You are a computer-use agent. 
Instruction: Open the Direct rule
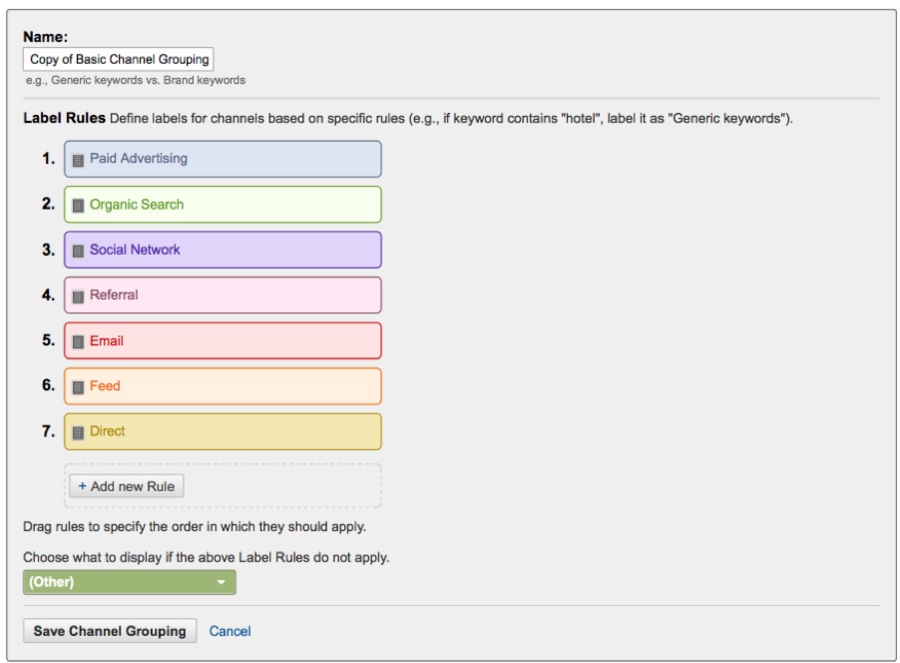pos(107,432)
